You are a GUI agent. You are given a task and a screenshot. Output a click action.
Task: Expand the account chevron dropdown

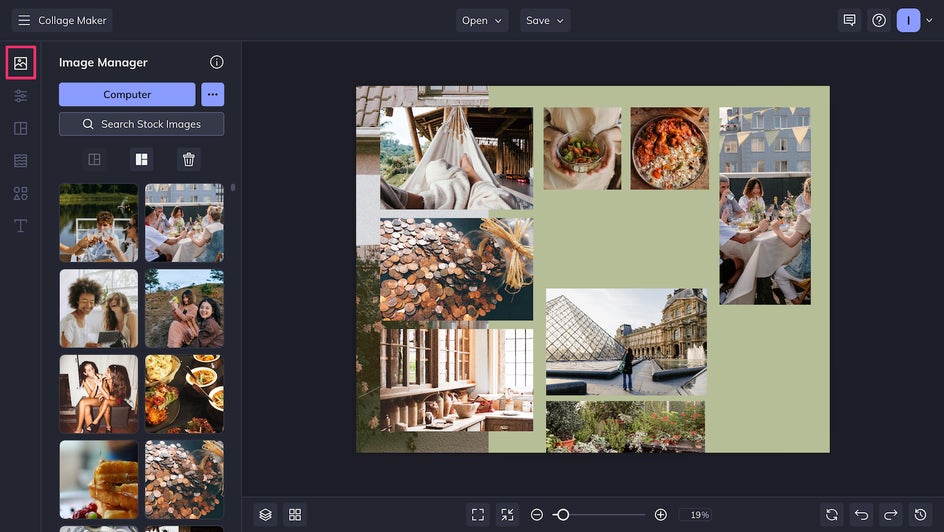click(x=930, y=20)
